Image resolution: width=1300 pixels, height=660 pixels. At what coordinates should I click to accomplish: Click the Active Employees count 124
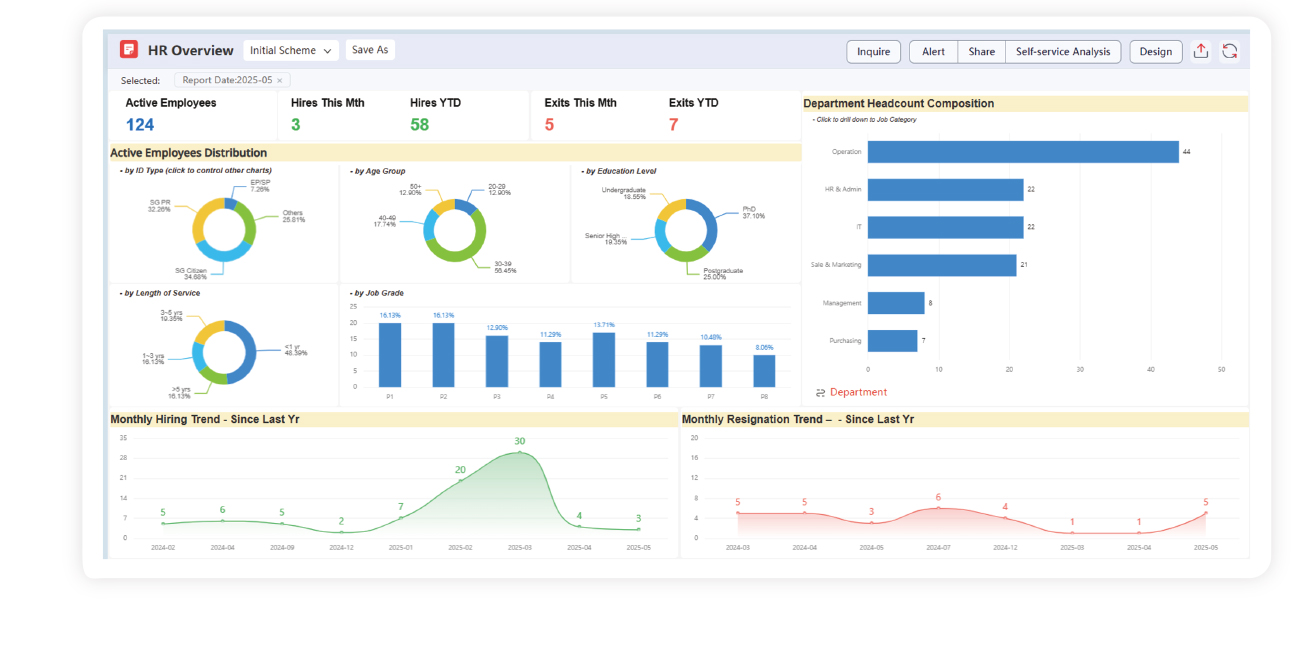click(140, 125)
